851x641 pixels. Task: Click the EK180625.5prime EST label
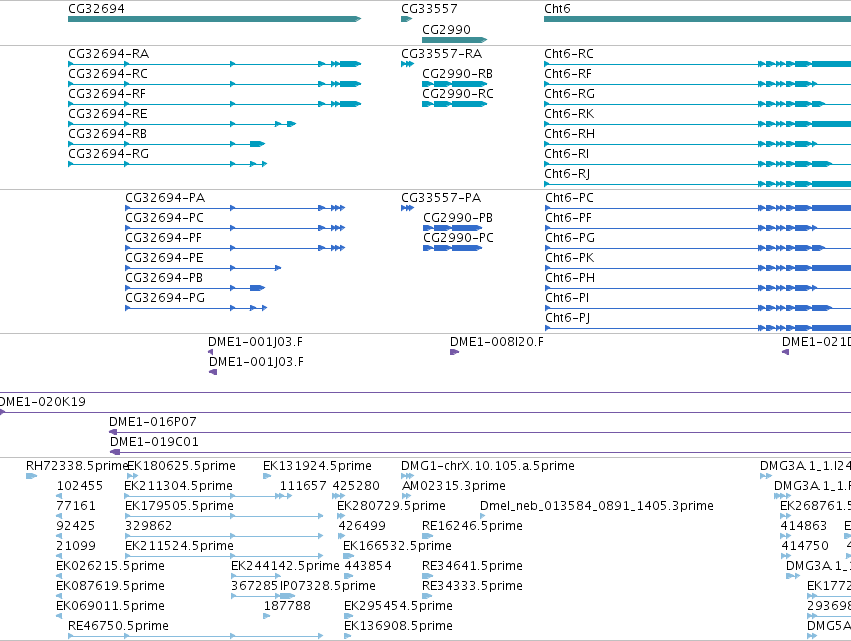[181, 466]
